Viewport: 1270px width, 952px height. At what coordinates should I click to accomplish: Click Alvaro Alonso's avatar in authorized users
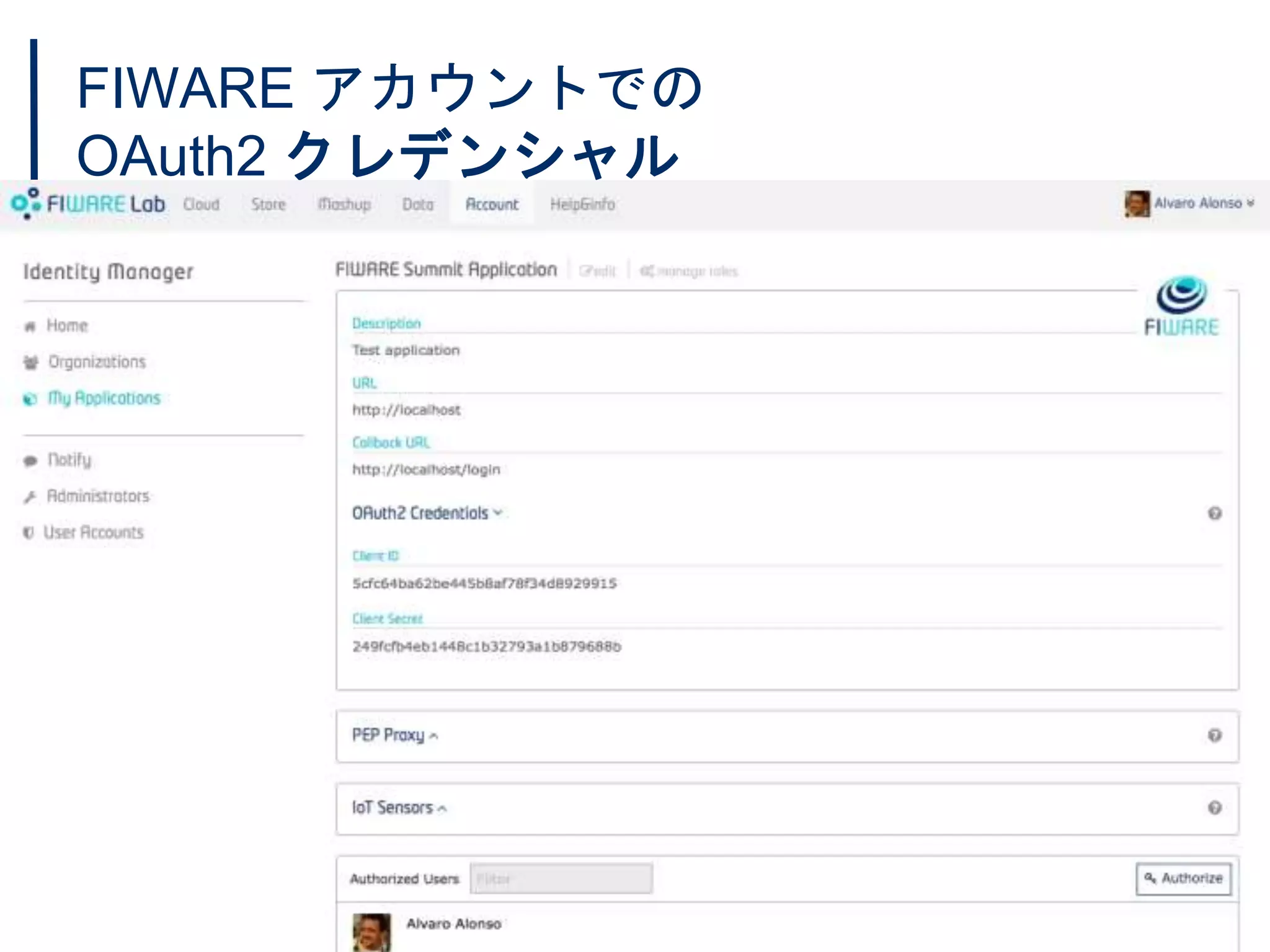[x=372, y=932]
